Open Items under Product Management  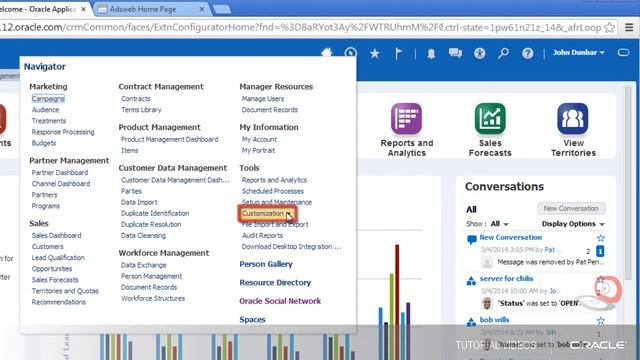(x=129, y=151)
